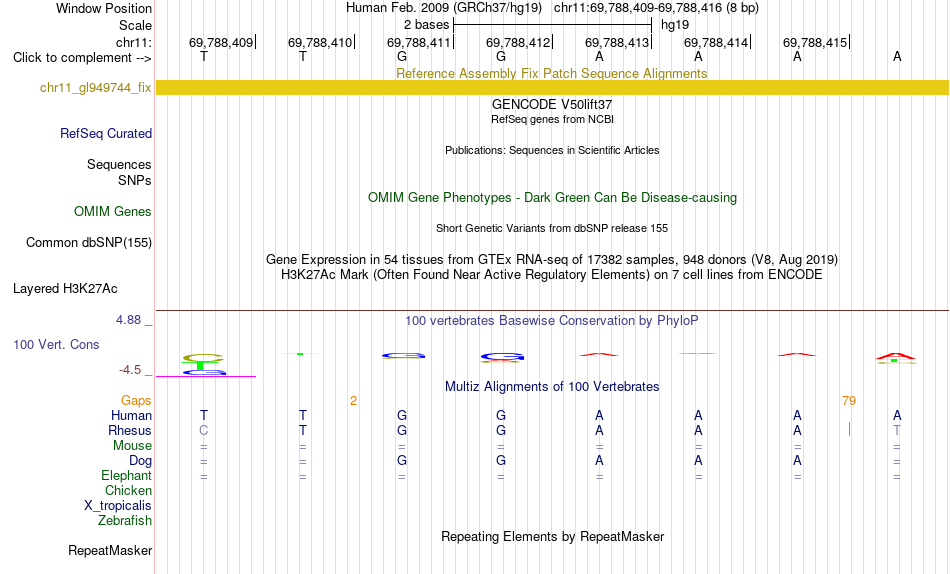The height and width of the screenshot is (574, 950).
Task: Open the 100 Vert. Cons track label
Action: [x=56, y=344]
